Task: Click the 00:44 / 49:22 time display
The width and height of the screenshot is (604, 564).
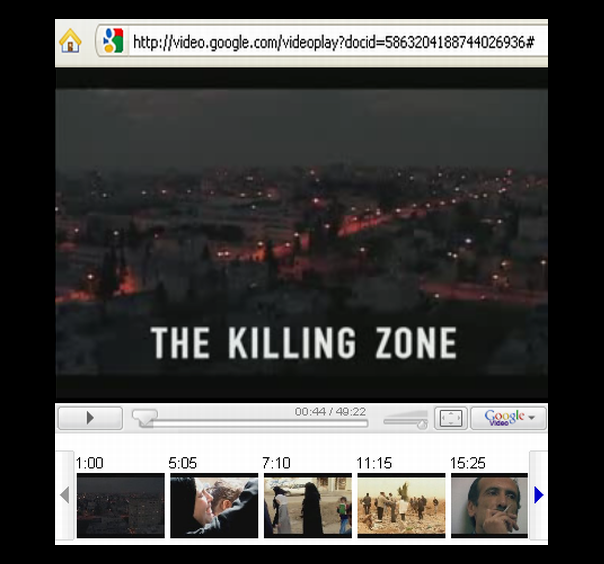Action: click(x=330, y=412)
